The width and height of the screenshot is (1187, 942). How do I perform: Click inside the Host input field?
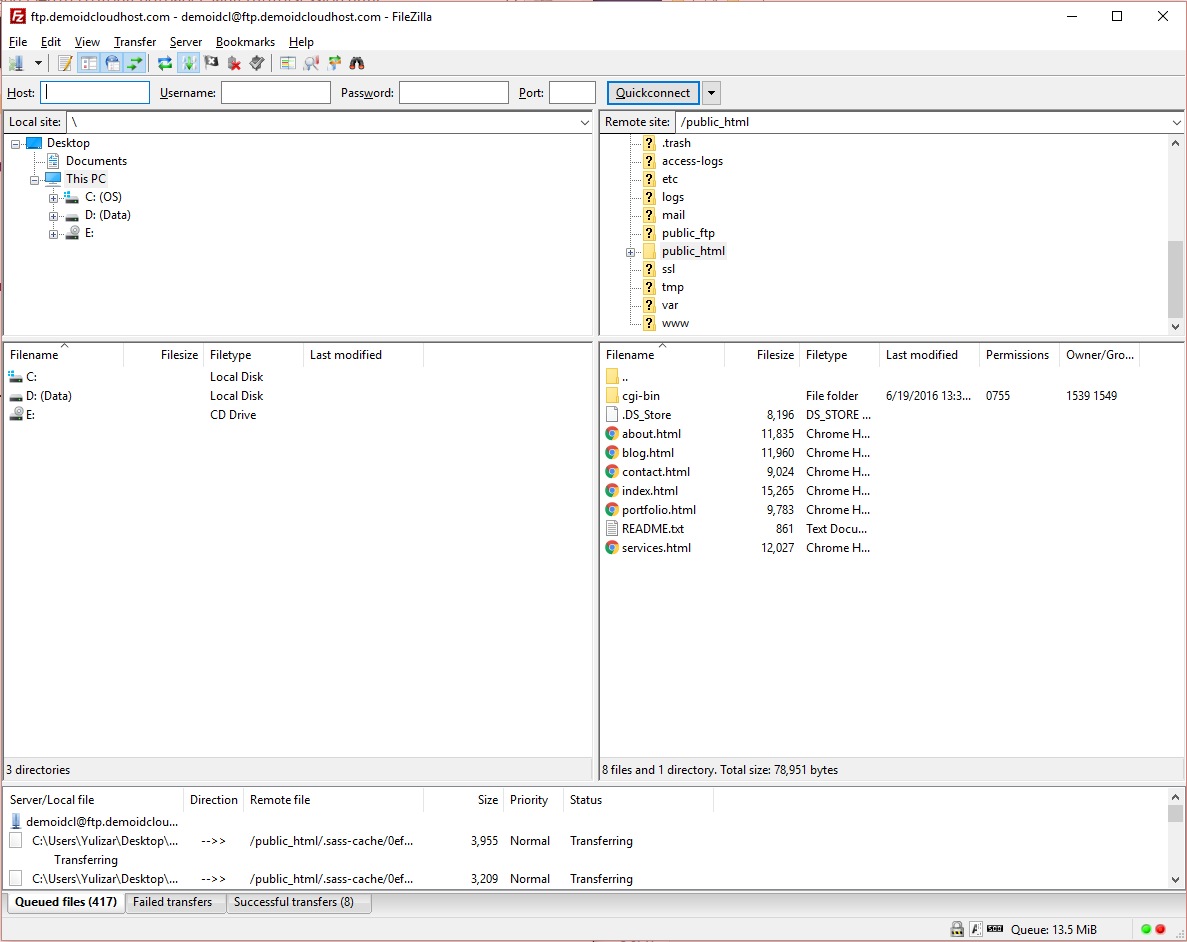[x=94, y=91]
